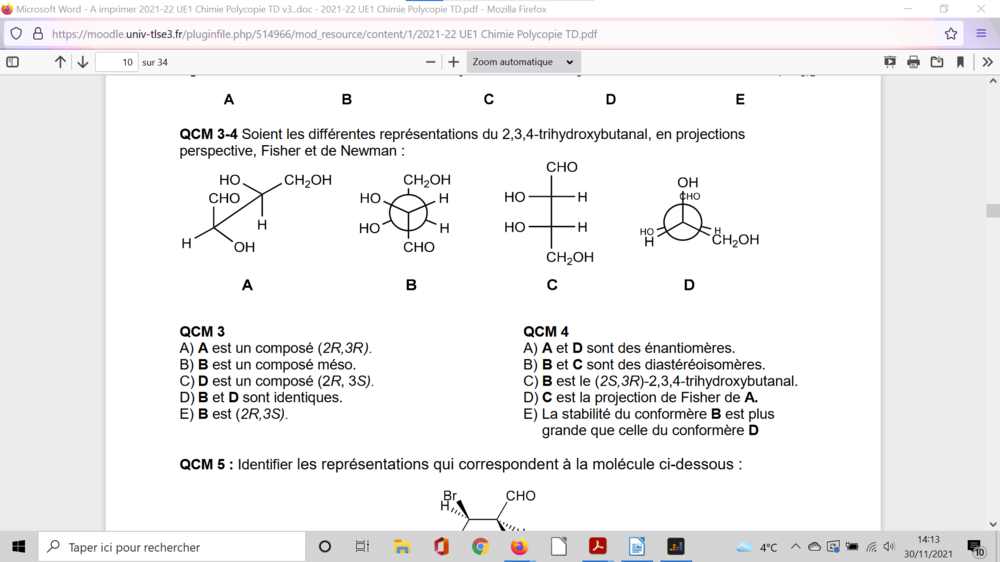Screen dimensions: 1000x562
Task: Toggle the PDF sidebar panel
Action: [x=13, y=62]
